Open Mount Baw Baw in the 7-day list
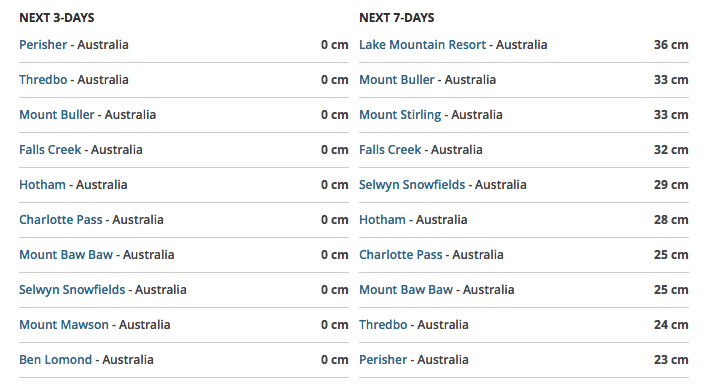Screen dimensions: 714x386 pos(406,290)
